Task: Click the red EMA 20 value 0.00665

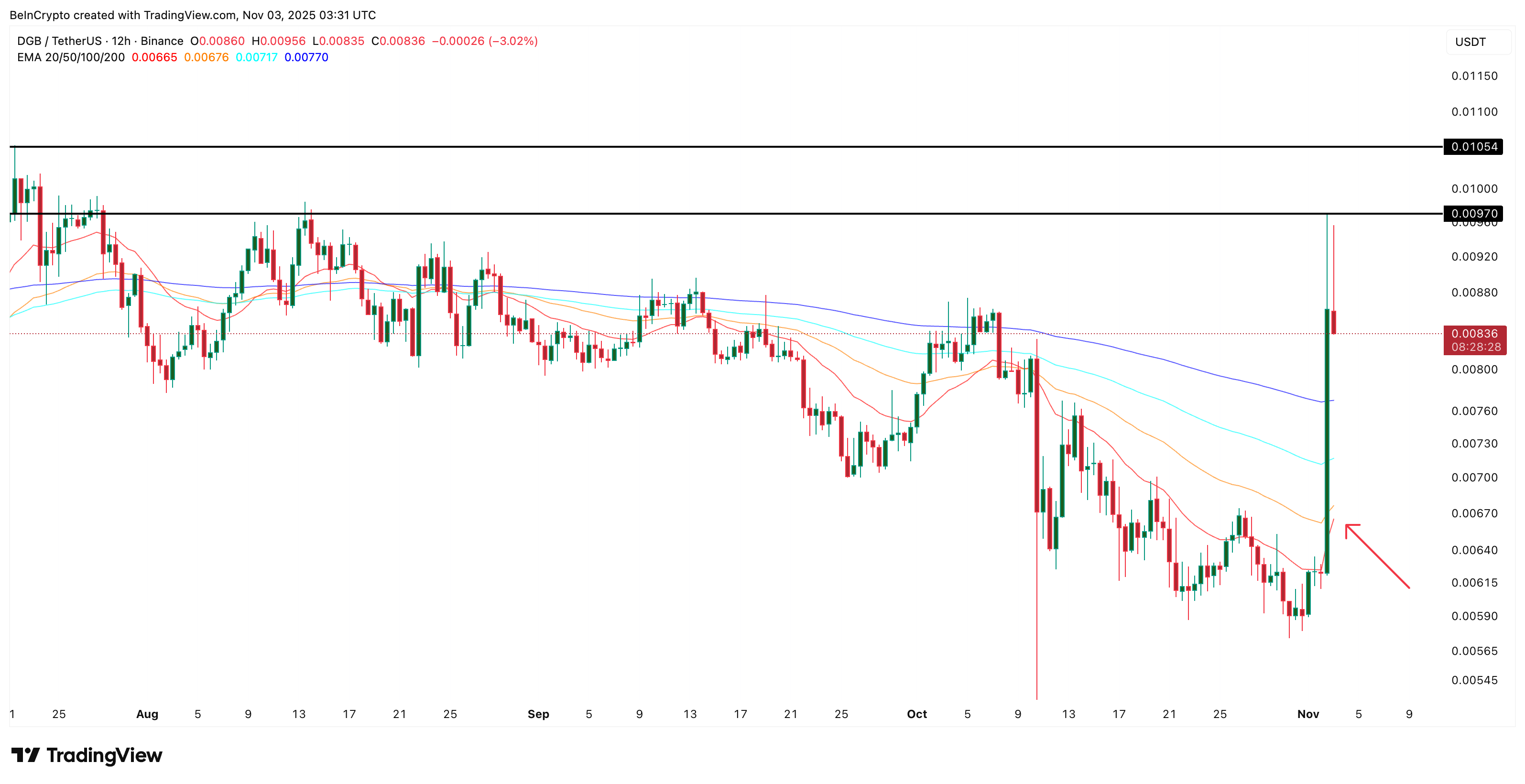Action: (155, 57)
